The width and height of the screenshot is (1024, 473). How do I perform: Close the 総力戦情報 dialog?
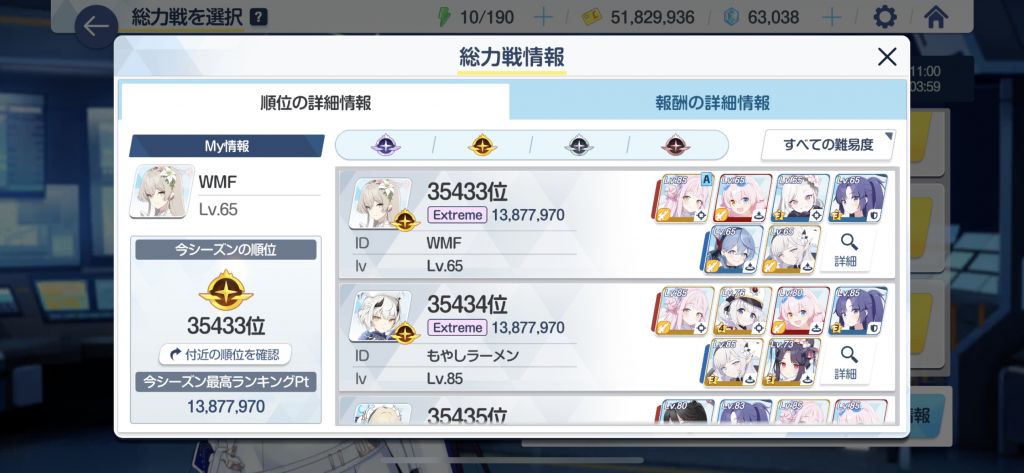[x=887, y=57]
